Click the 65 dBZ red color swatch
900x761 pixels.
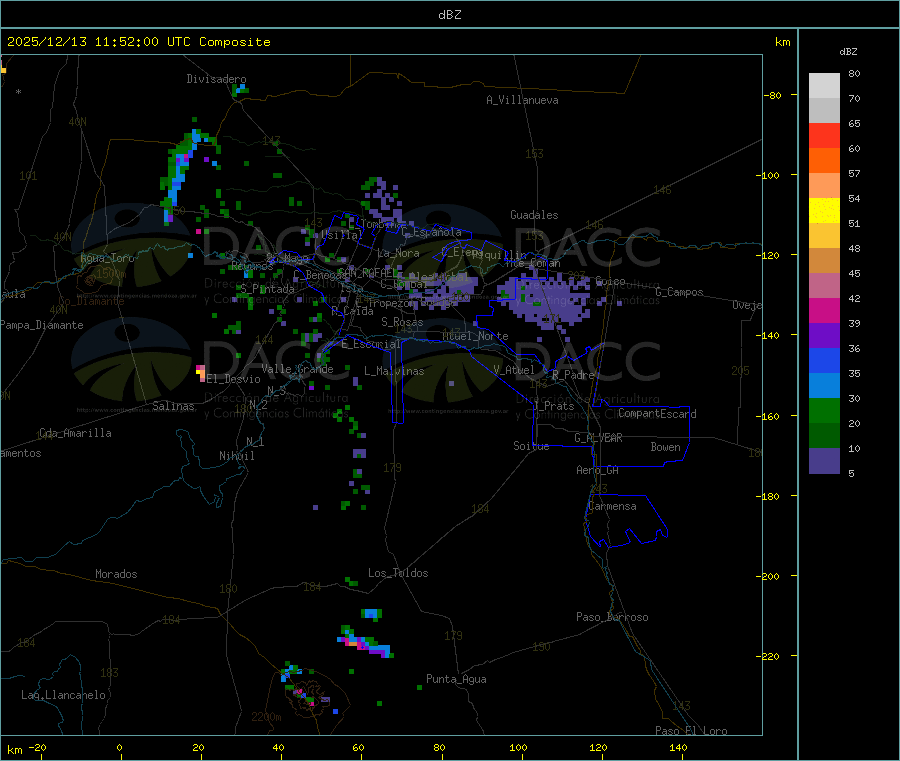[x=824, y=135]
